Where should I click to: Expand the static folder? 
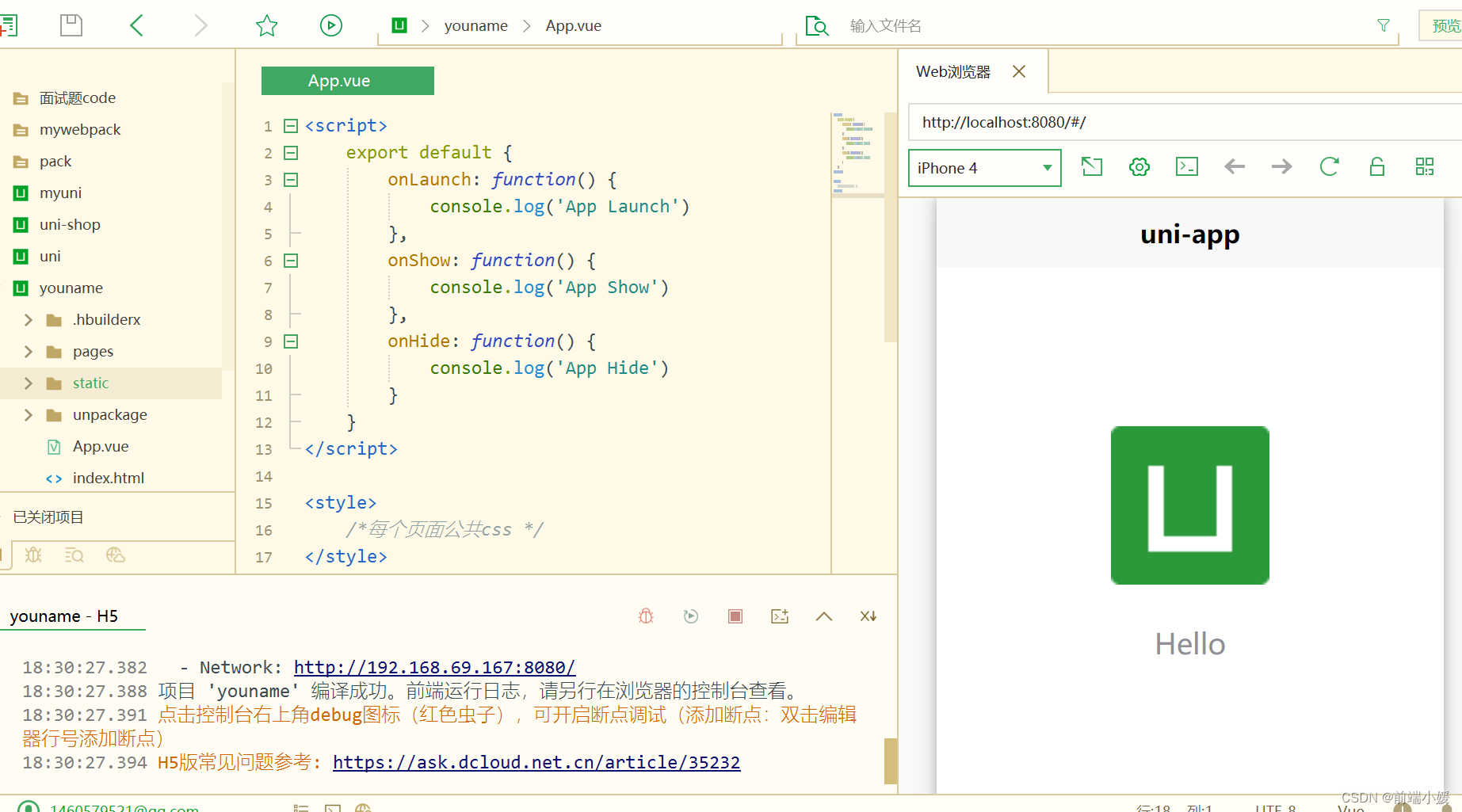click(x=29, y=383)
